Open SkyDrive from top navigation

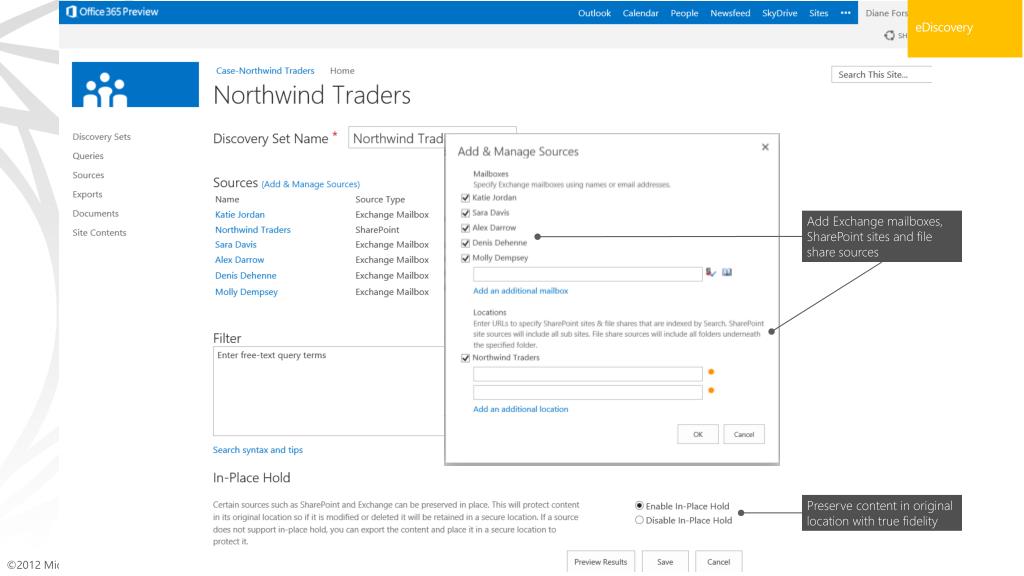(x=779, y=13)
